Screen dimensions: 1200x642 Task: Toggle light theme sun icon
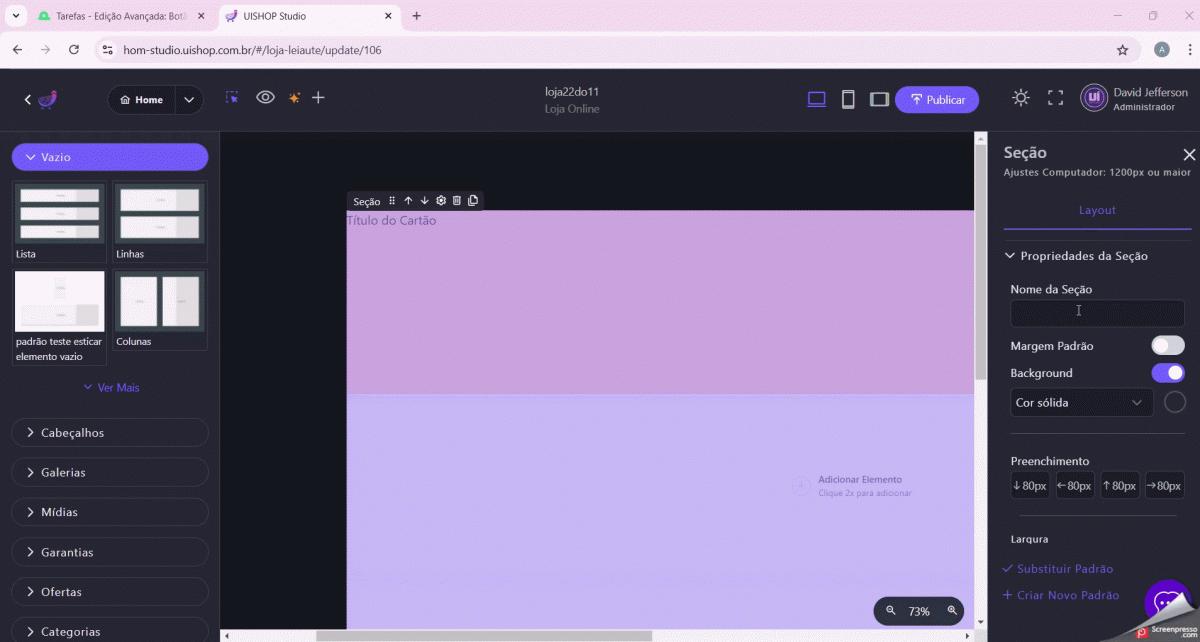(1020, 98)
